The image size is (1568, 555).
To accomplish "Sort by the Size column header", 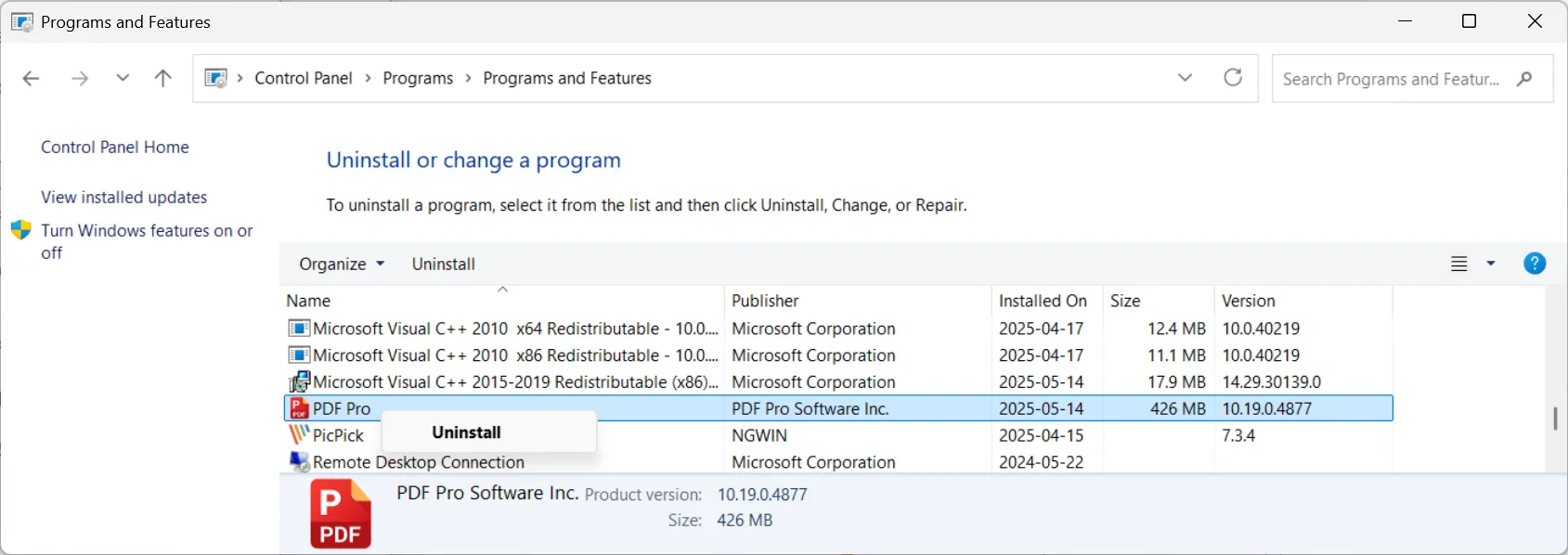I will click(x=1159, y=301).
